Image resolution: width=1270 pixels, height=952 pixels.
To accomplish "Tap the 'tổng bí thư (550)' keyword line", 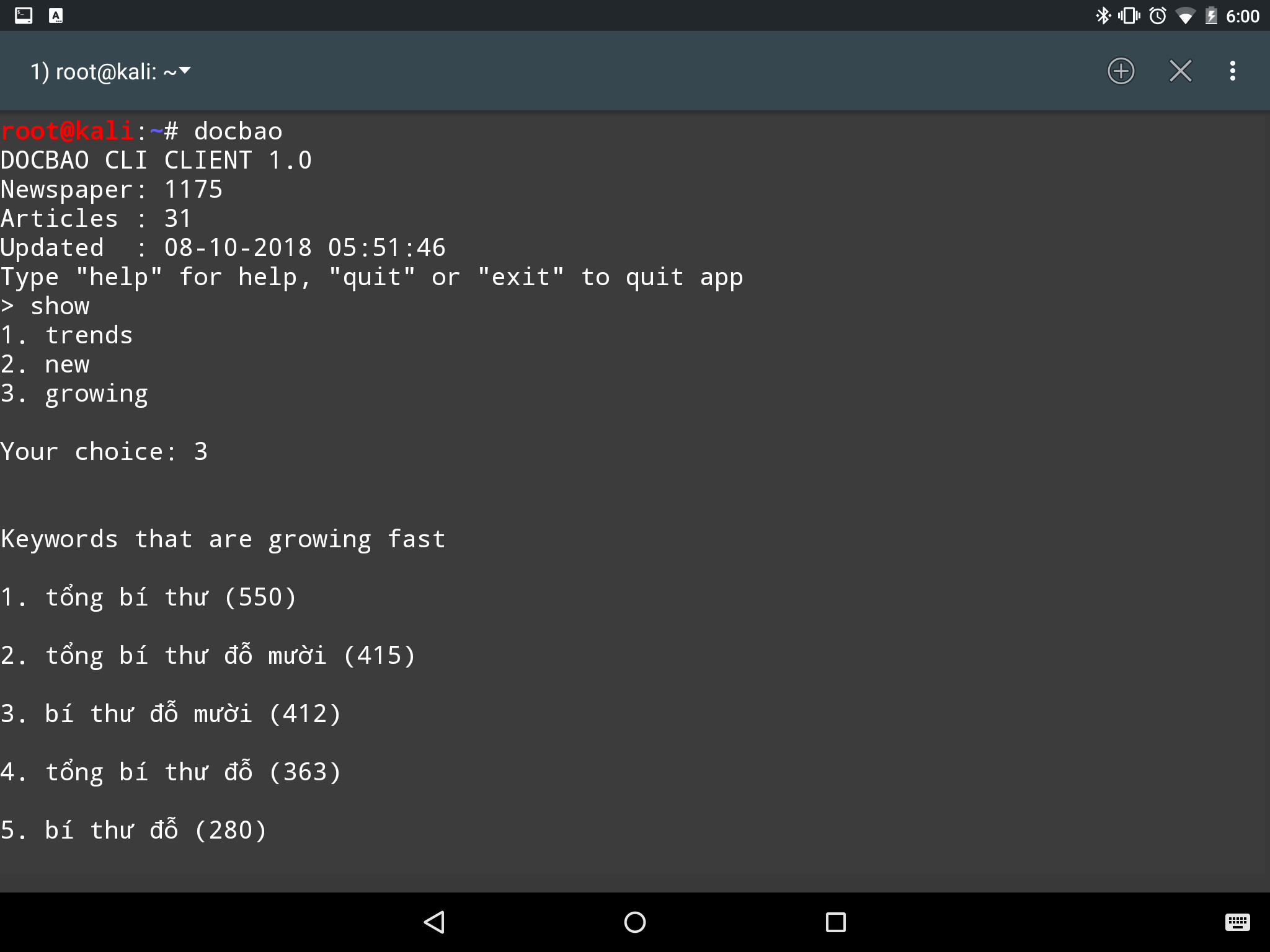I will tap(149, 597).
